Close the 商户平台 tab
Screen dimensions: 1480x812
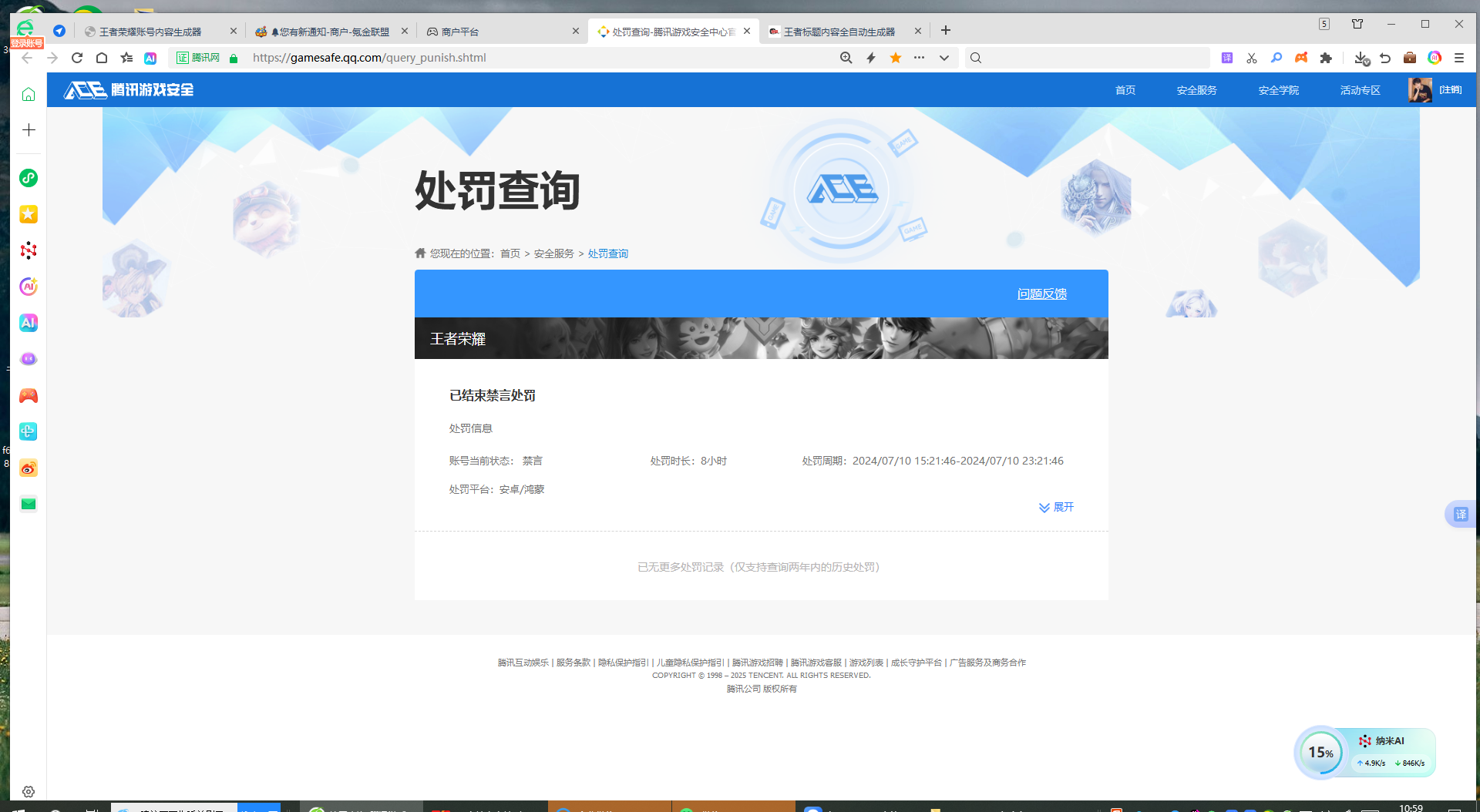[x=576, y=32]
